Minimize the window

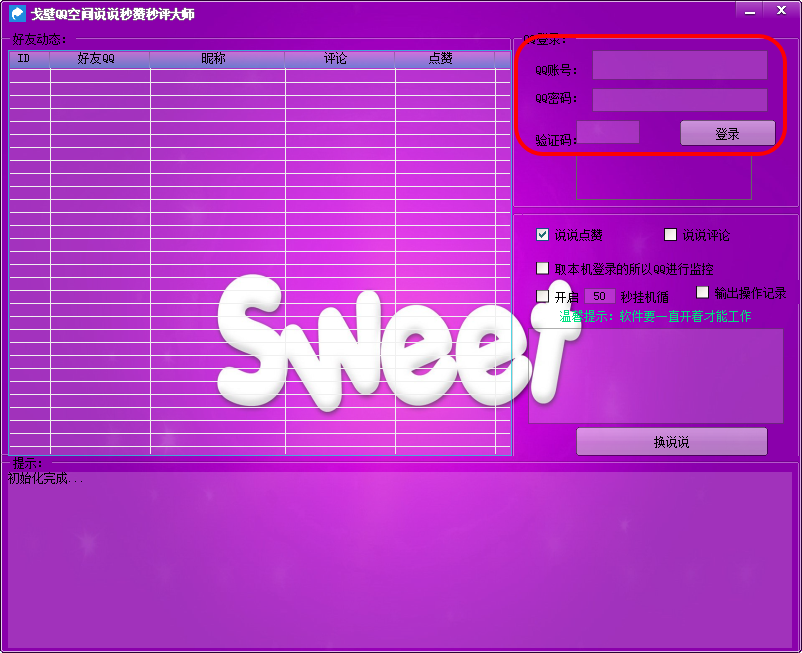pyautogui.click(x=750, y=11)
